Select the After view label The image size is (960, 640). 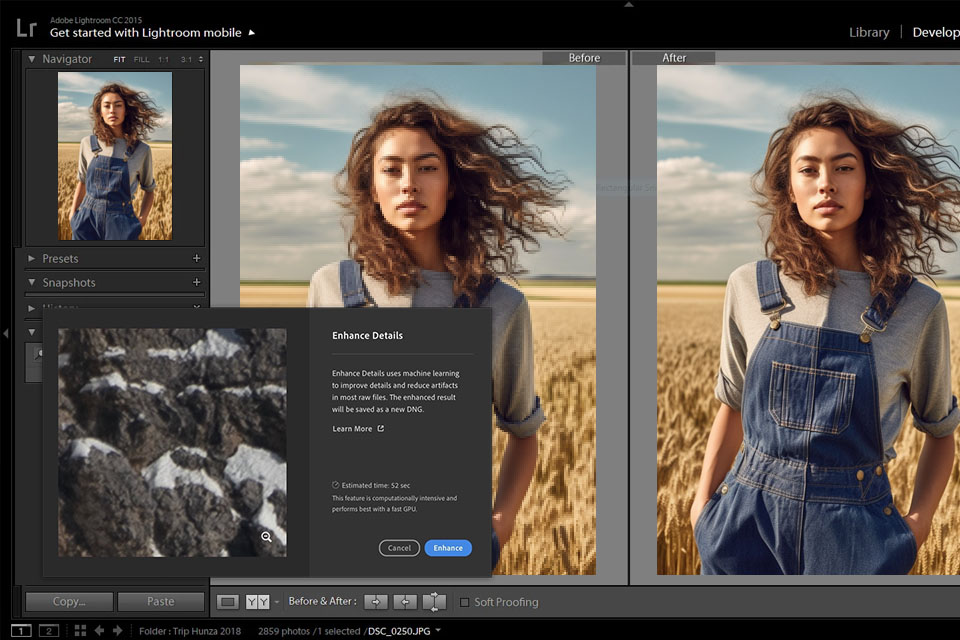[x=673, y=58]
